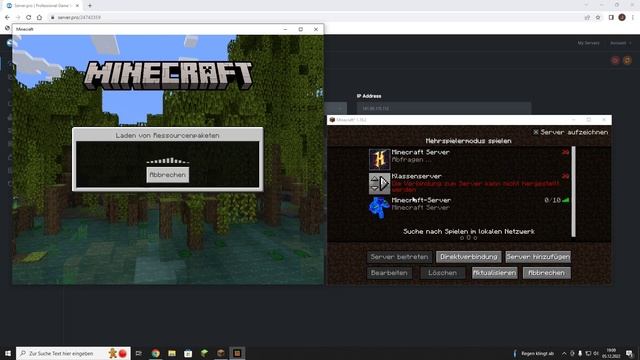Click the Server betreten button
Screen dimensions: 640x360
tap(399, 257)
